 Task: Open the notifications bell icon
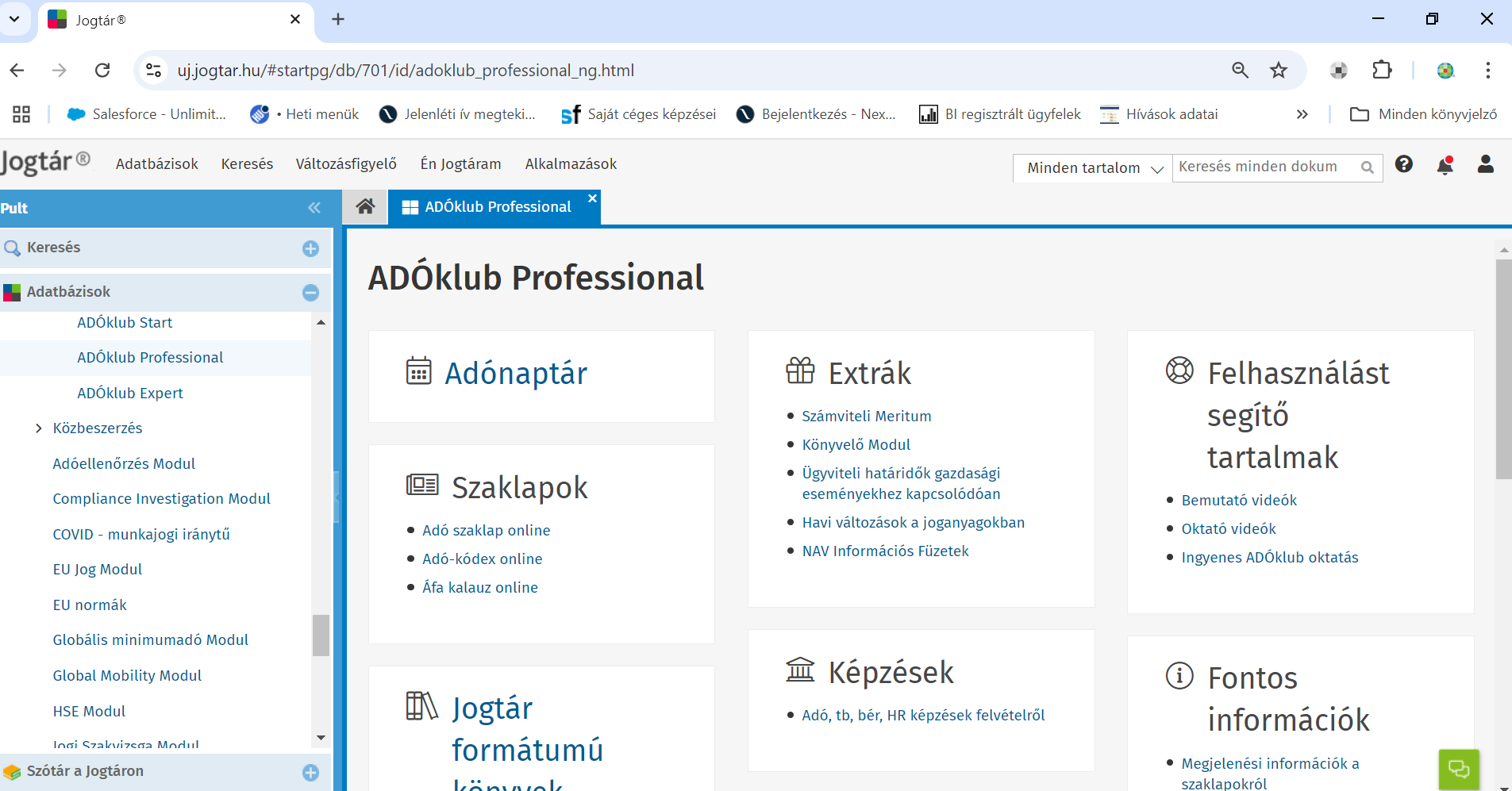pyautogui.click(x=1445, y=165)
